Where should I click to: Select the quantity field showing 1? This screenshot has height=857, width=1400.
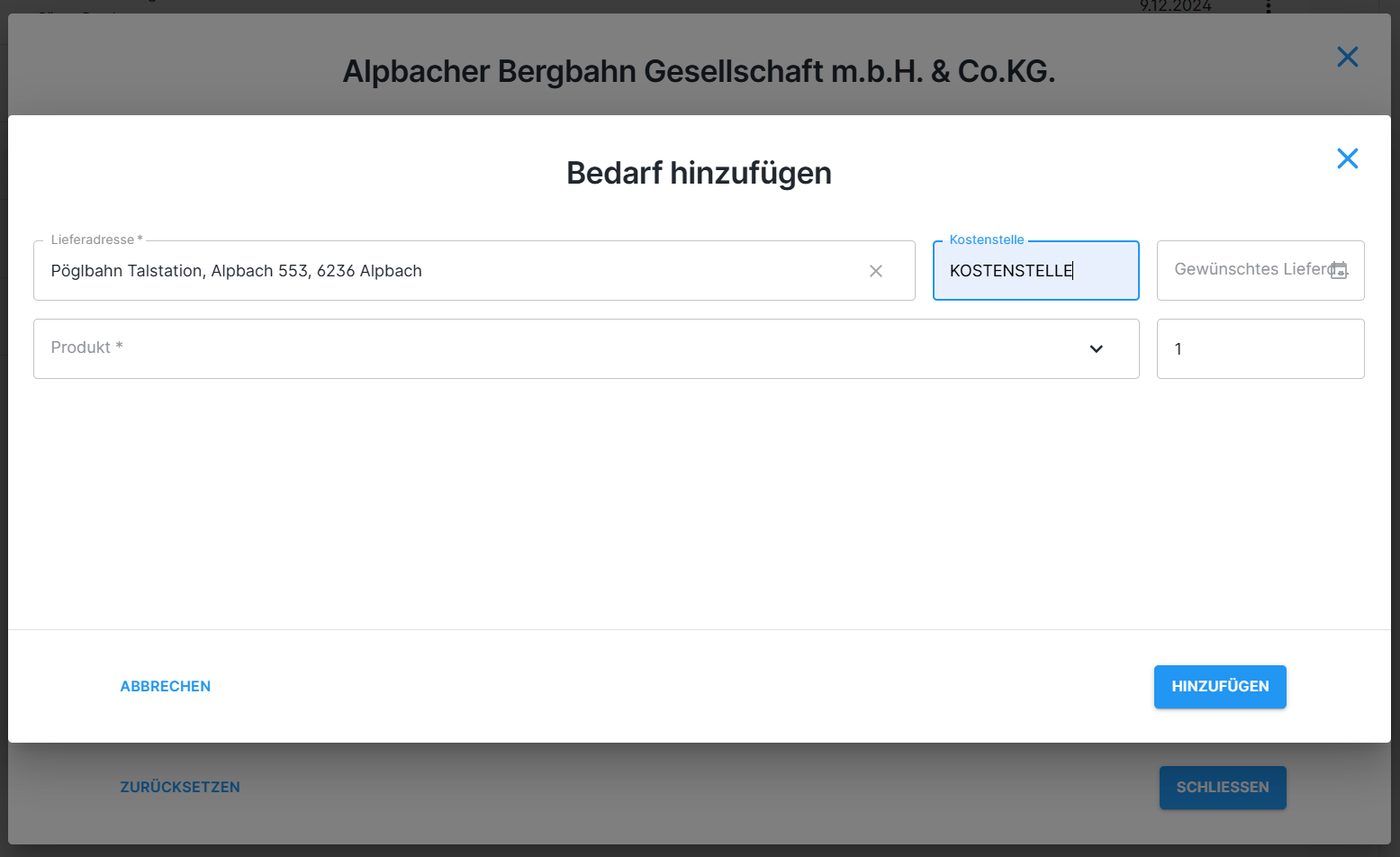coord(1260,349)
